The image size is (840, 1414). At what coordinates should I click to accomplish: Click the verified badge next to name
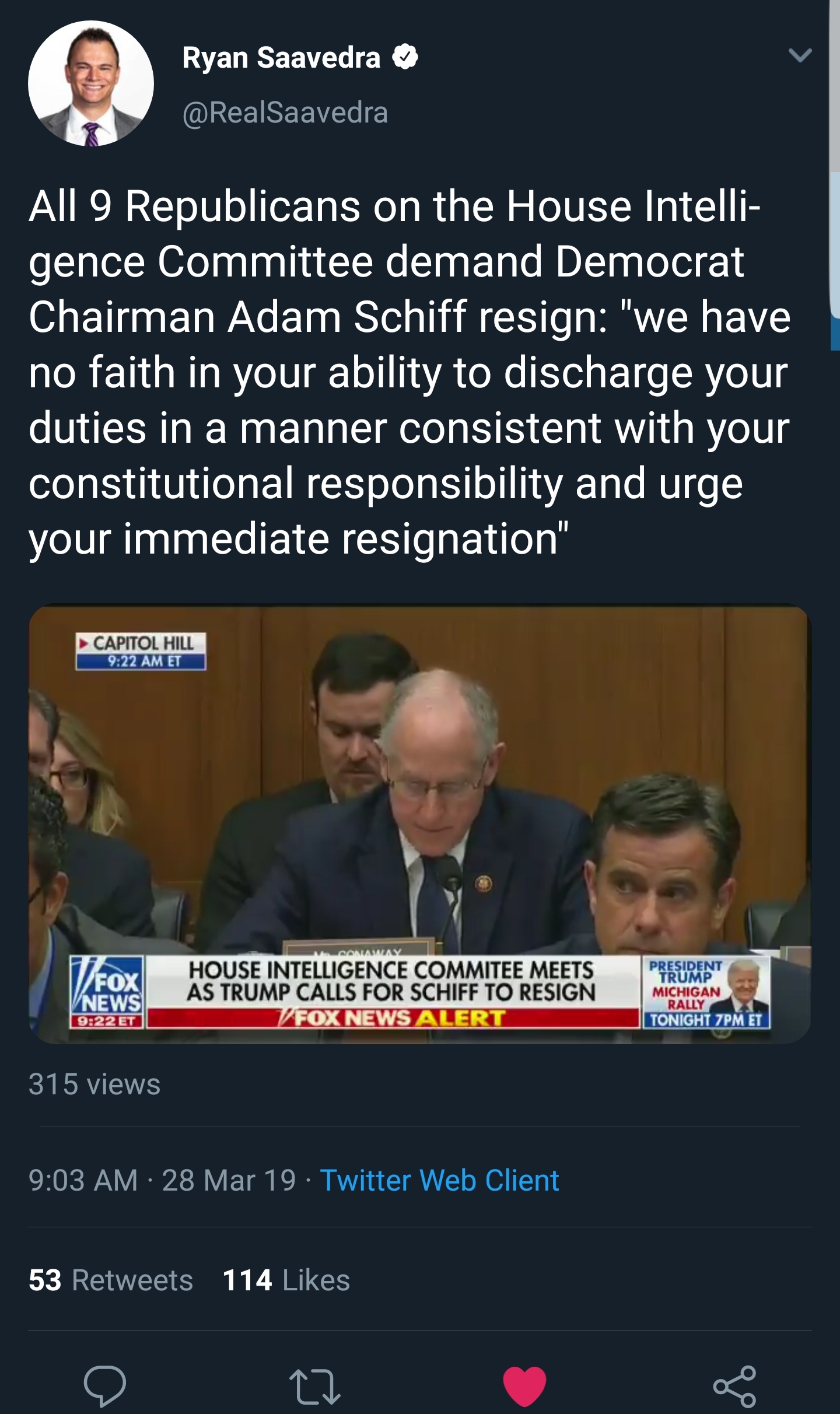tap(405, 57)
